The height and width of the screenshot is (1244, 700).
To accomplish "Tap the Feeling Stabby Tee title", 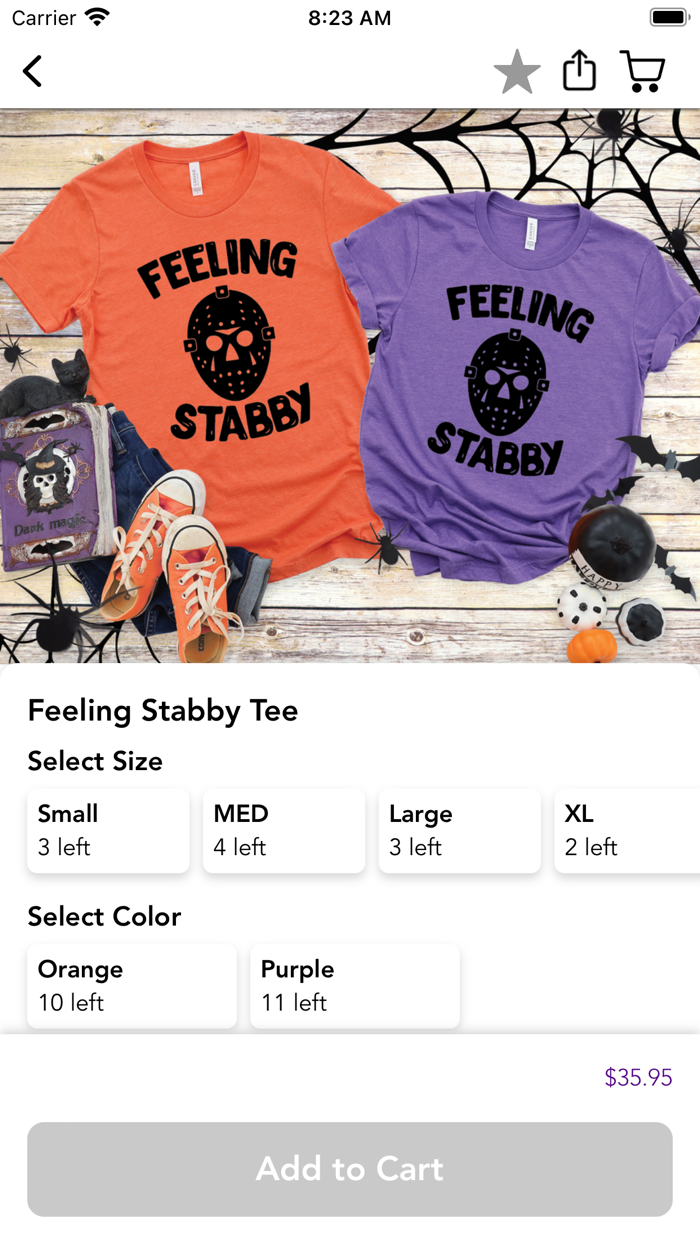I will click(163, 711).
